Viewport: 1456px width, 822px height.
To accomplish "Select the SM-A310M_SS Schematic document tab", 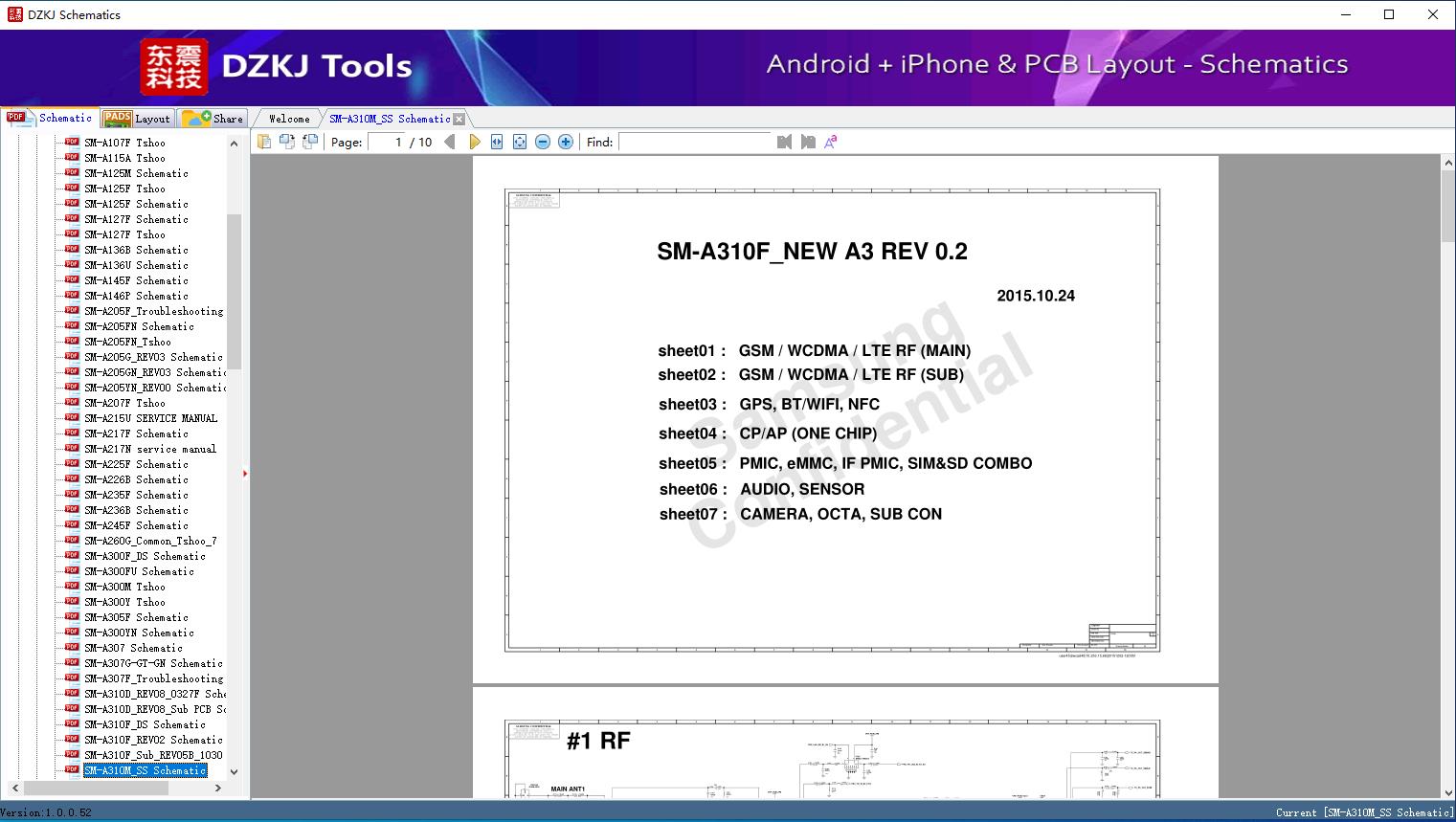I will pos(390,119).
